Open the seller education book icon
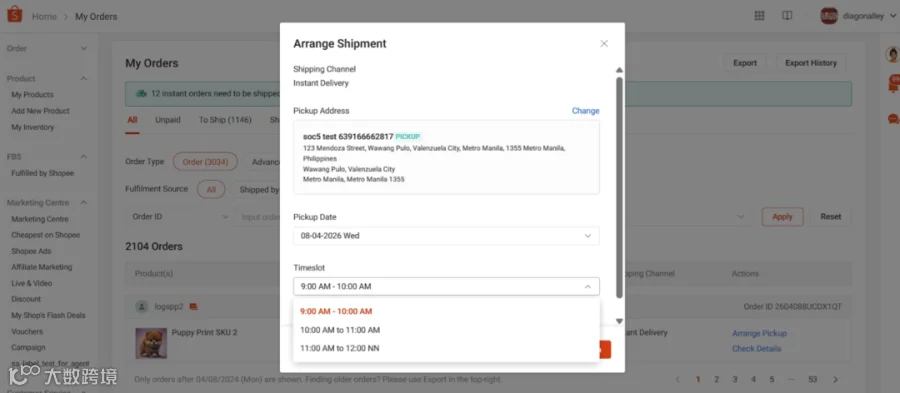The width and height of the screenshot is (900, 393). [x=788, y=16]
